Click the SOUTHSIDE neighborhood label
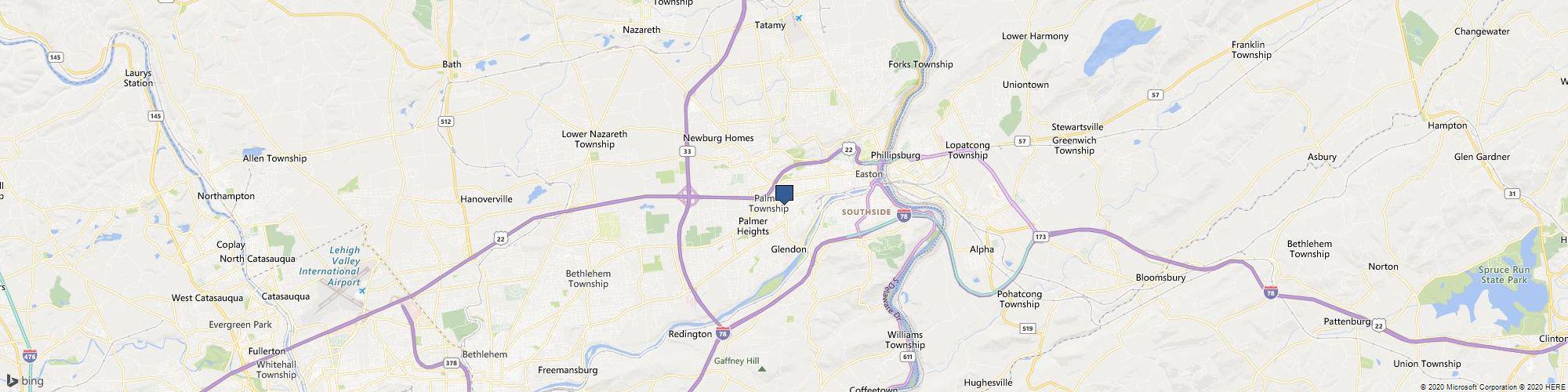1568x392 pixels. click(866, 212)
